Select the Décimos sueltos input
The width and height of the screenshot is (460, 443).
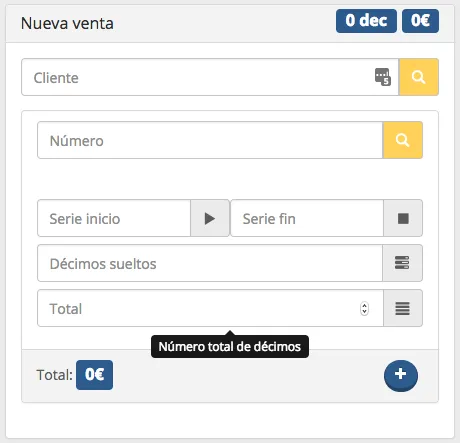click(210, 263)
